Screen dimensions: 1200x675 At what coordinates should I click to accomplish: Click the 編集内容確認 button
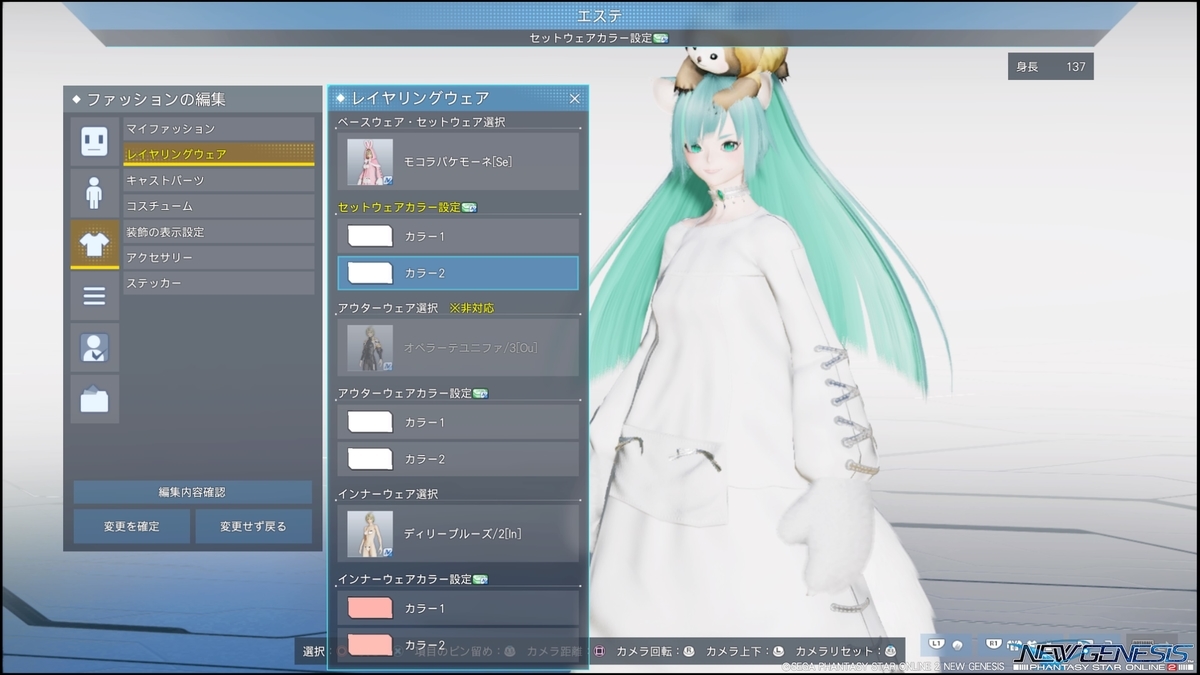(192, 492)
